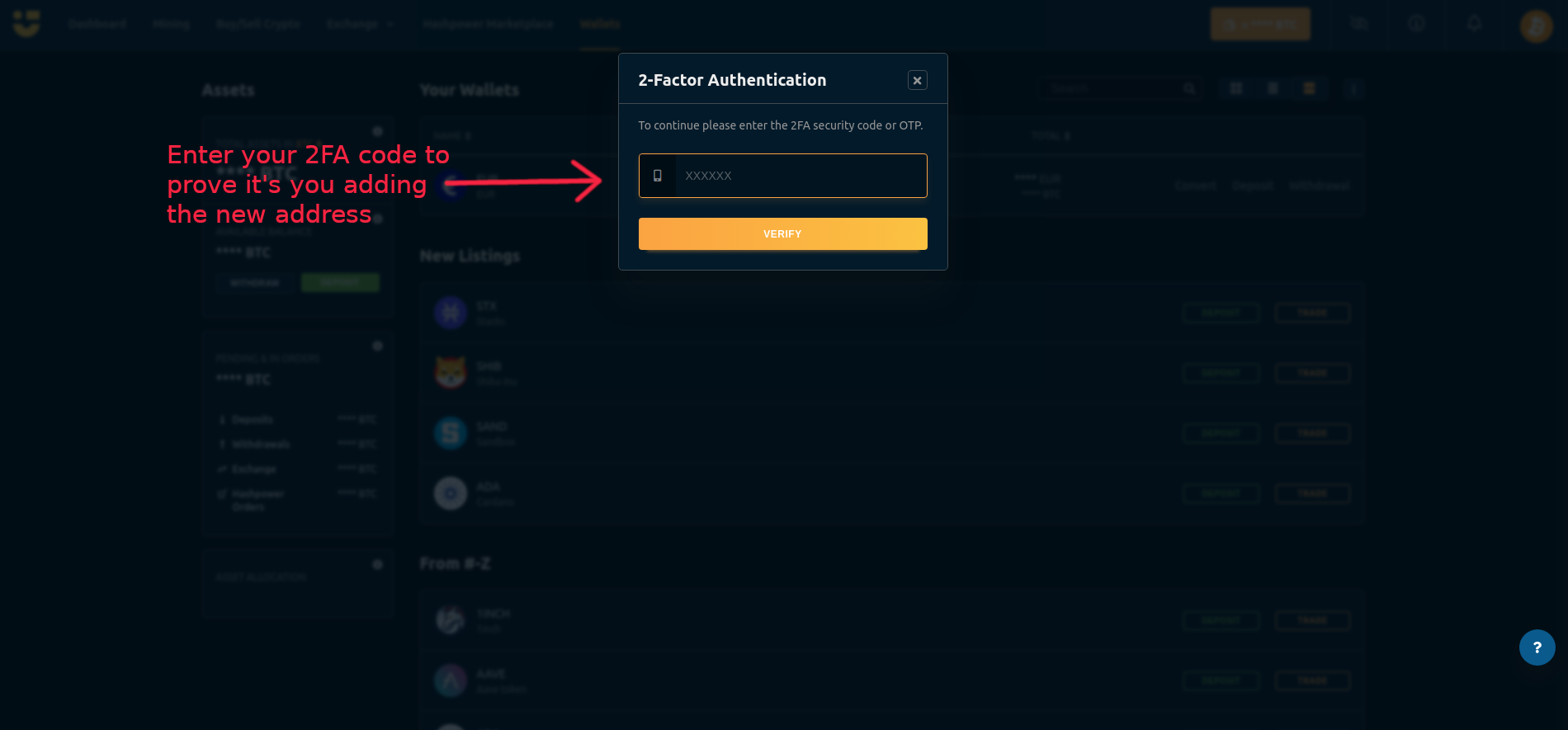Open the Bitcoin profile avatar menu
The height and width of the screenshot is (730, 1568).
click(x=1536, y=26)
